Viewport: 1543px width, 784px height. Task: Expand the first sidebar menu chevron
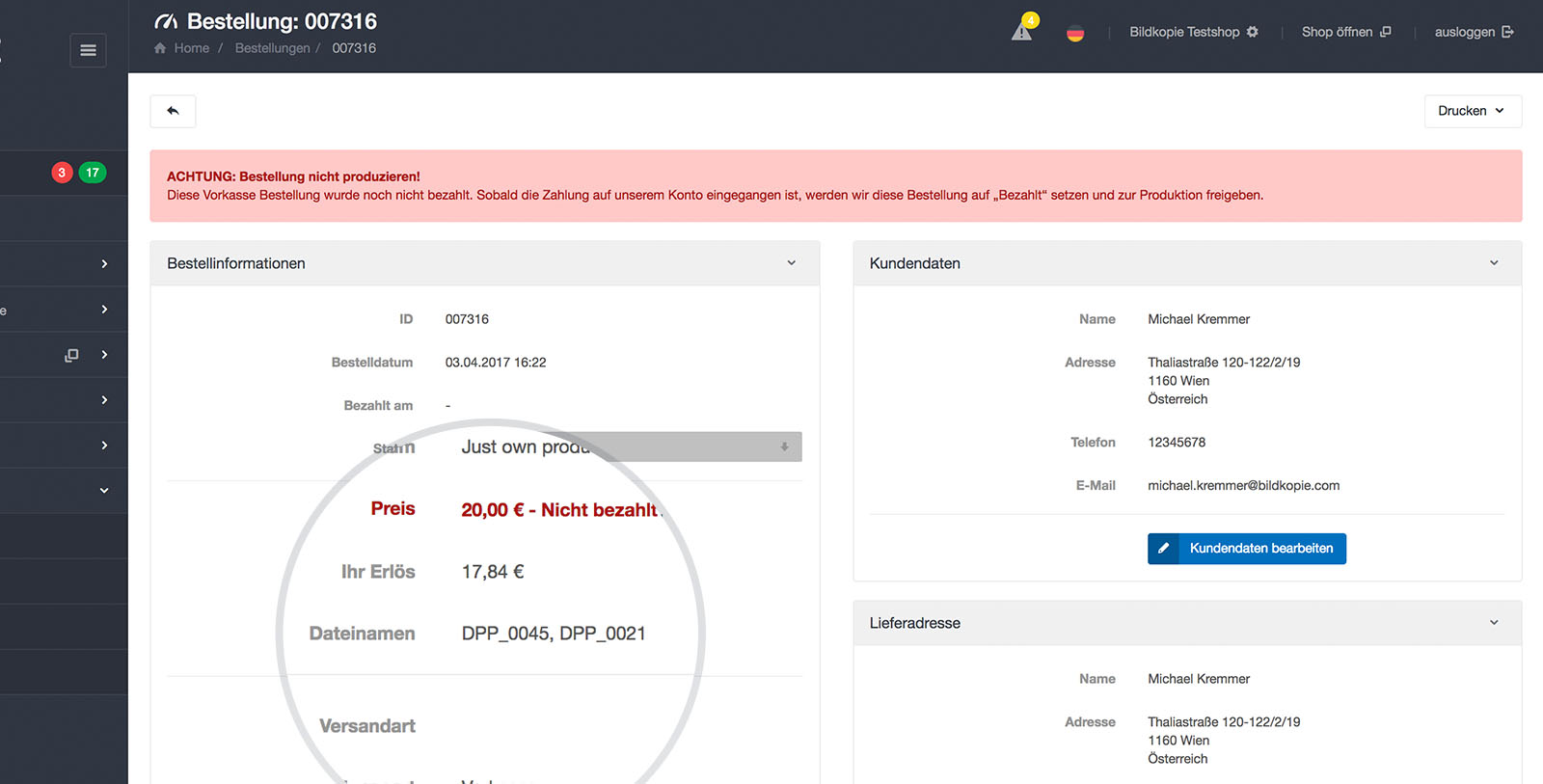(104, 264)
